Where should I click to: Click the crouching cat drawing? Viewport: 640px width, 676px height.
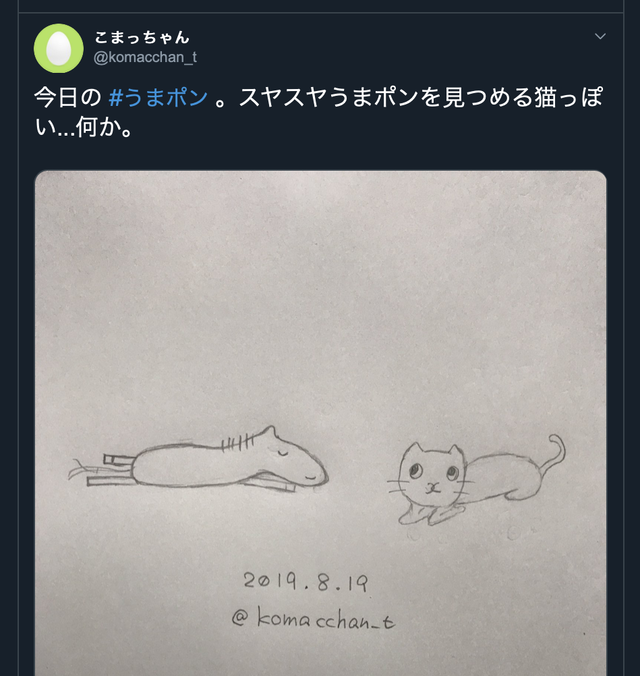[x=476, y=480]
